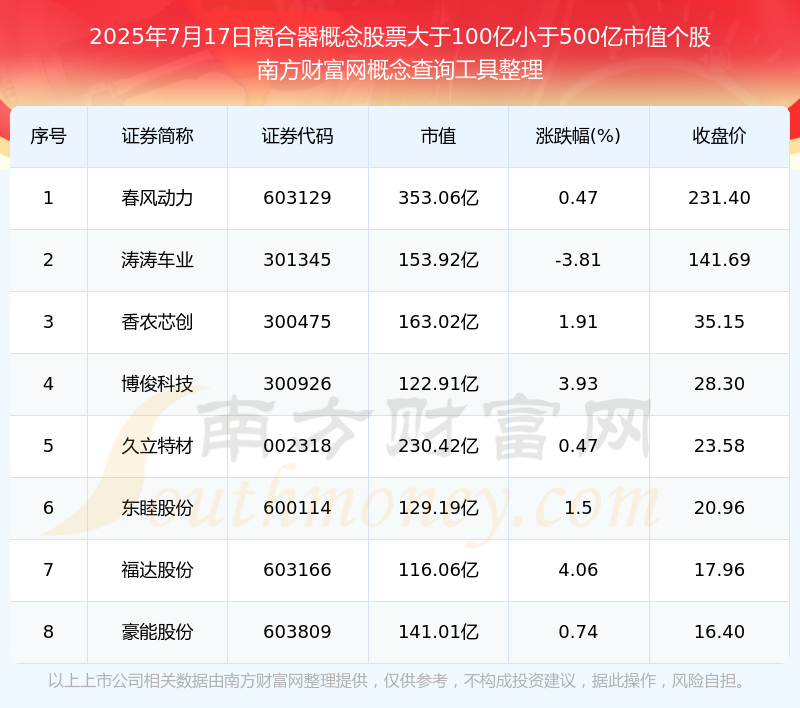This screenshot has width=800, height=708.
Task: Click market value 230.42亿
Action: pyautogui.click(x=438, y=446)
